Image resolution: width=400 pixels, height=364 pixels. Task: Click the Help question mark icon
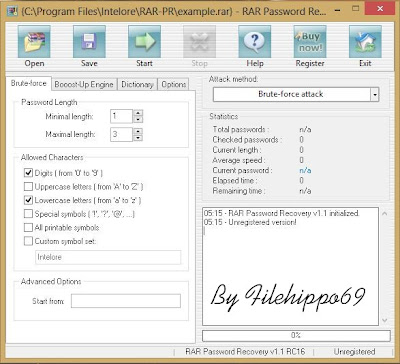click(x=255, y=42)
